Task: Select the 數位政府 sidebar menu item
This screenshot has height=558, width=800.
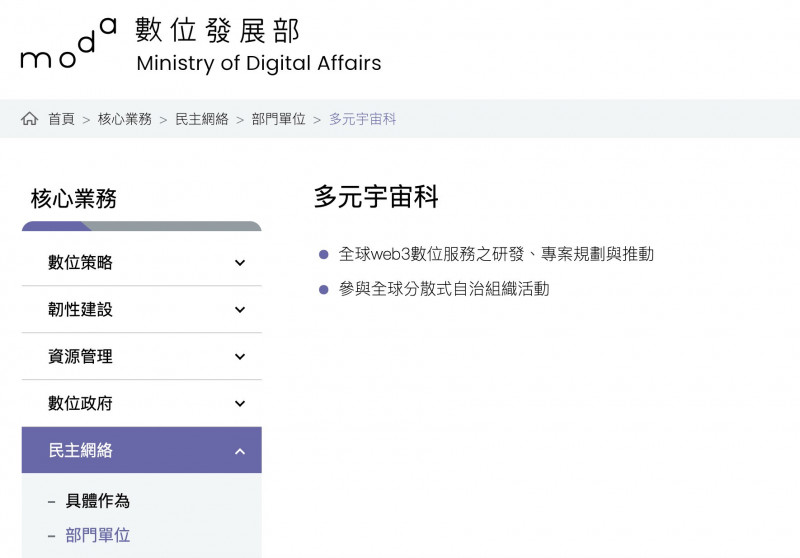Action: [141, 403]
